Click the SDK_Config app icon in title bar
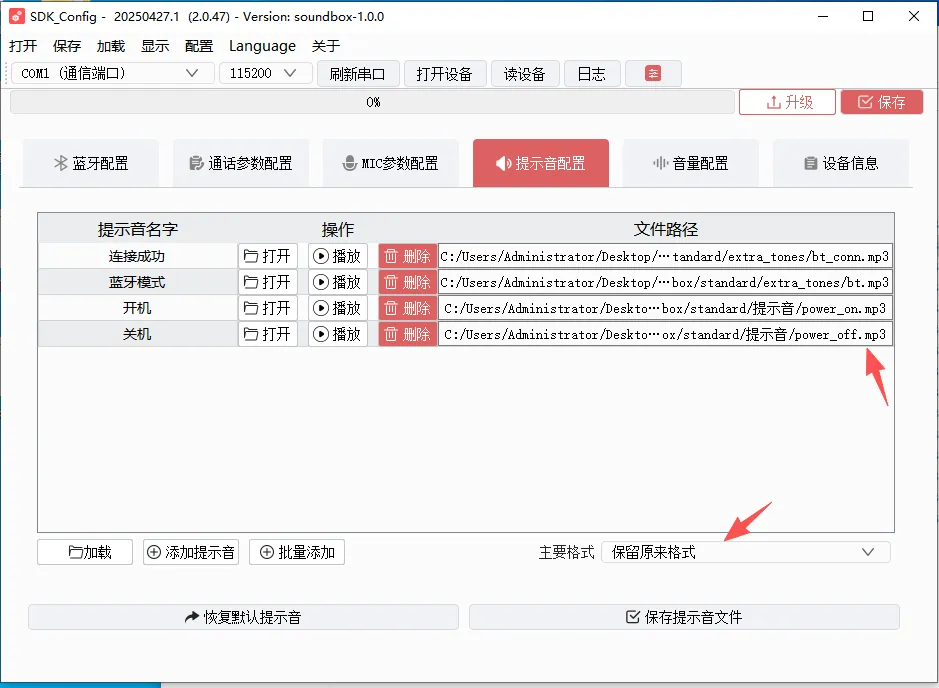939x688 pixels. (17, 16)
